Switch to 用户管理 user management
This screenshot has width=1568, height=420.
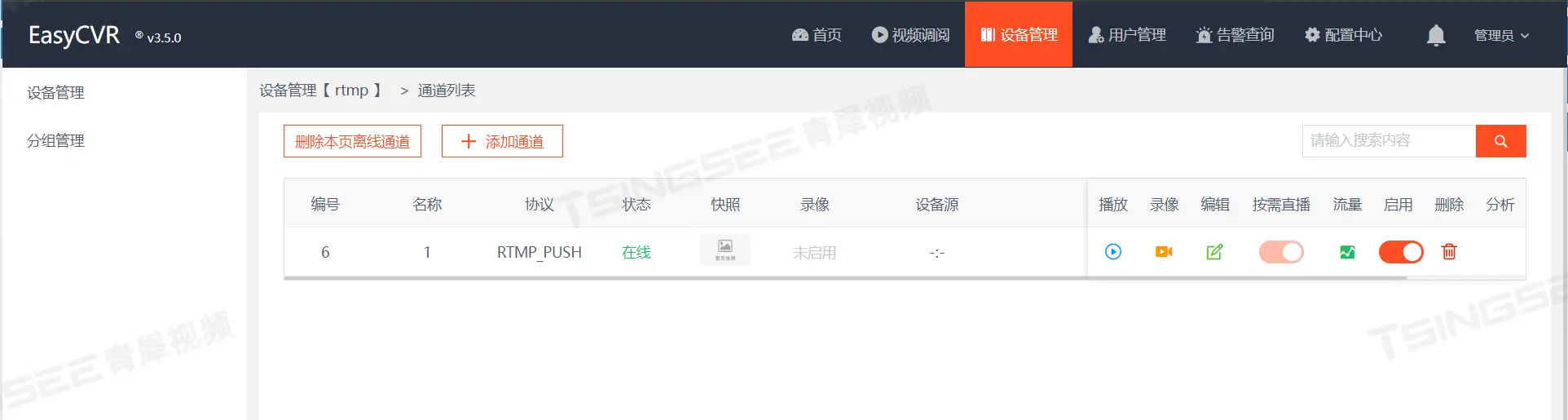(1127, 35)
